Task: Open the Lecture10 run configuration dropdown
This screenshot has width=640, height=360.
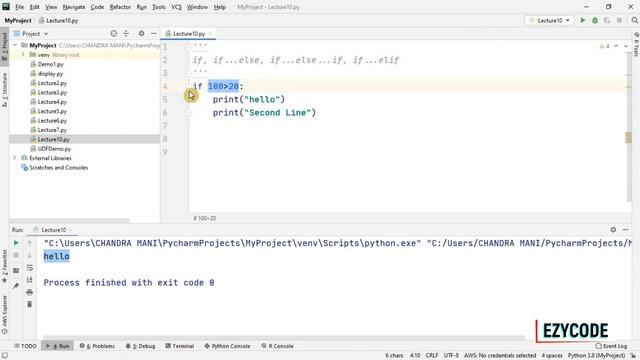Action: pos(549,20)
